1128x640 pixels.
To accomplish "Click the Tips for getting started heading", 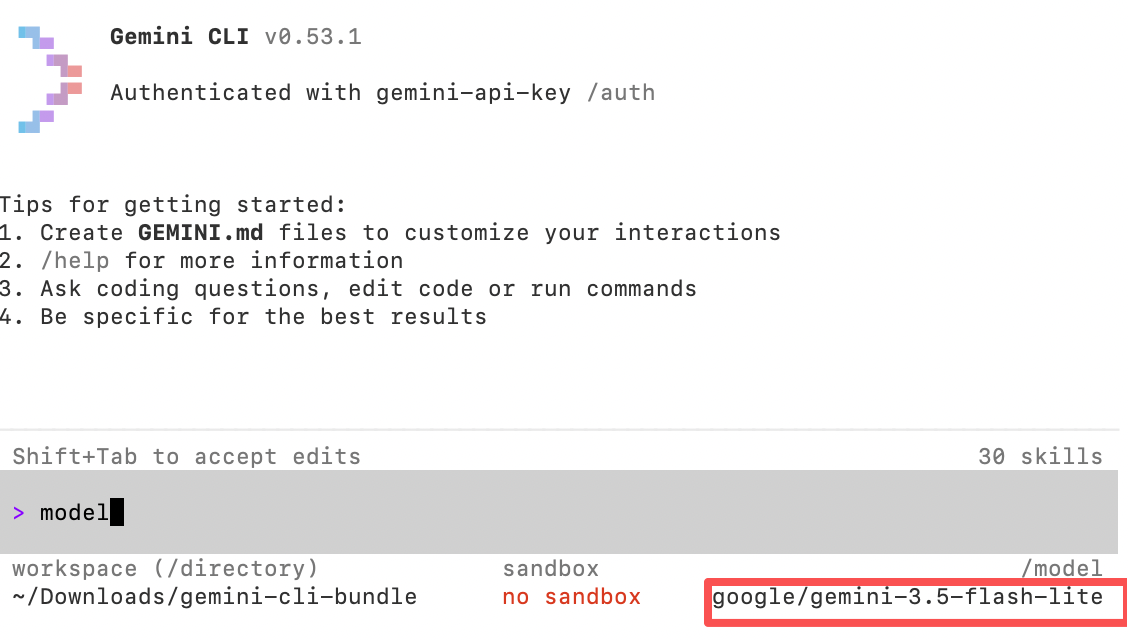I will click(173, 205).
